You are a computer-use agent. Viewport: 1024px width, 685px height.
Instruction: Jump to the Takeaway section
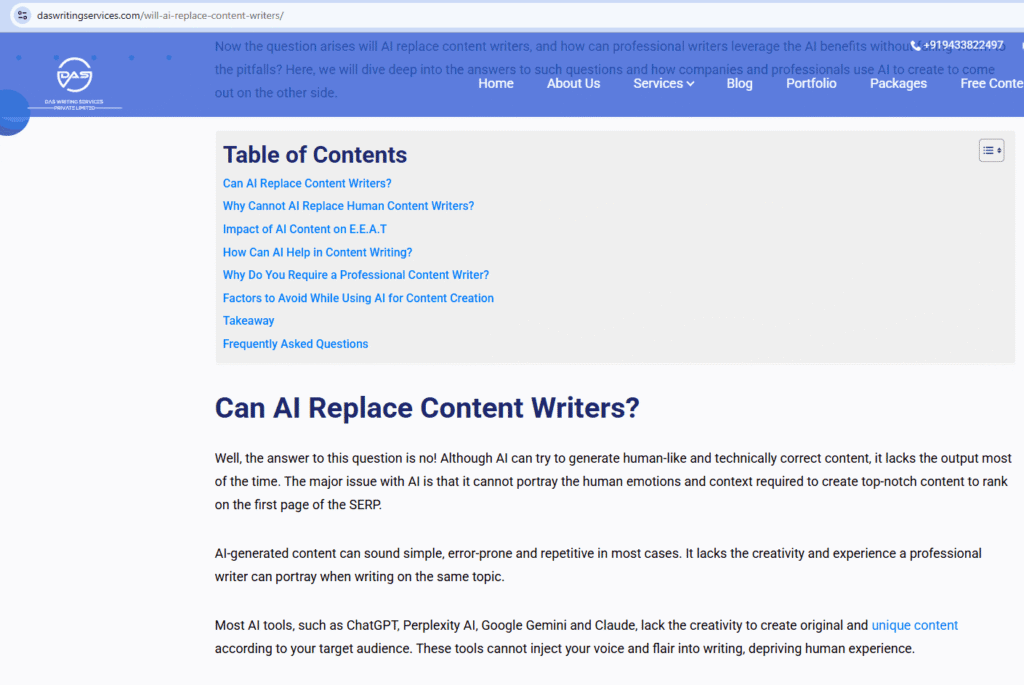248,320
